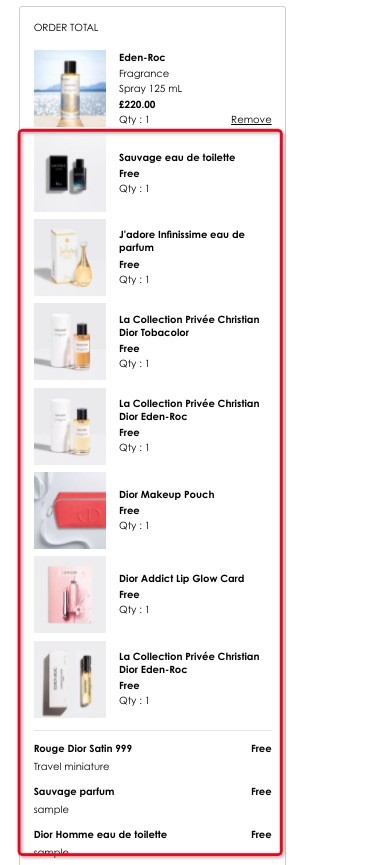389x865 pixels.
Task: Open Dior Makeup Pouch item name
Action: (x=167, y=494)
